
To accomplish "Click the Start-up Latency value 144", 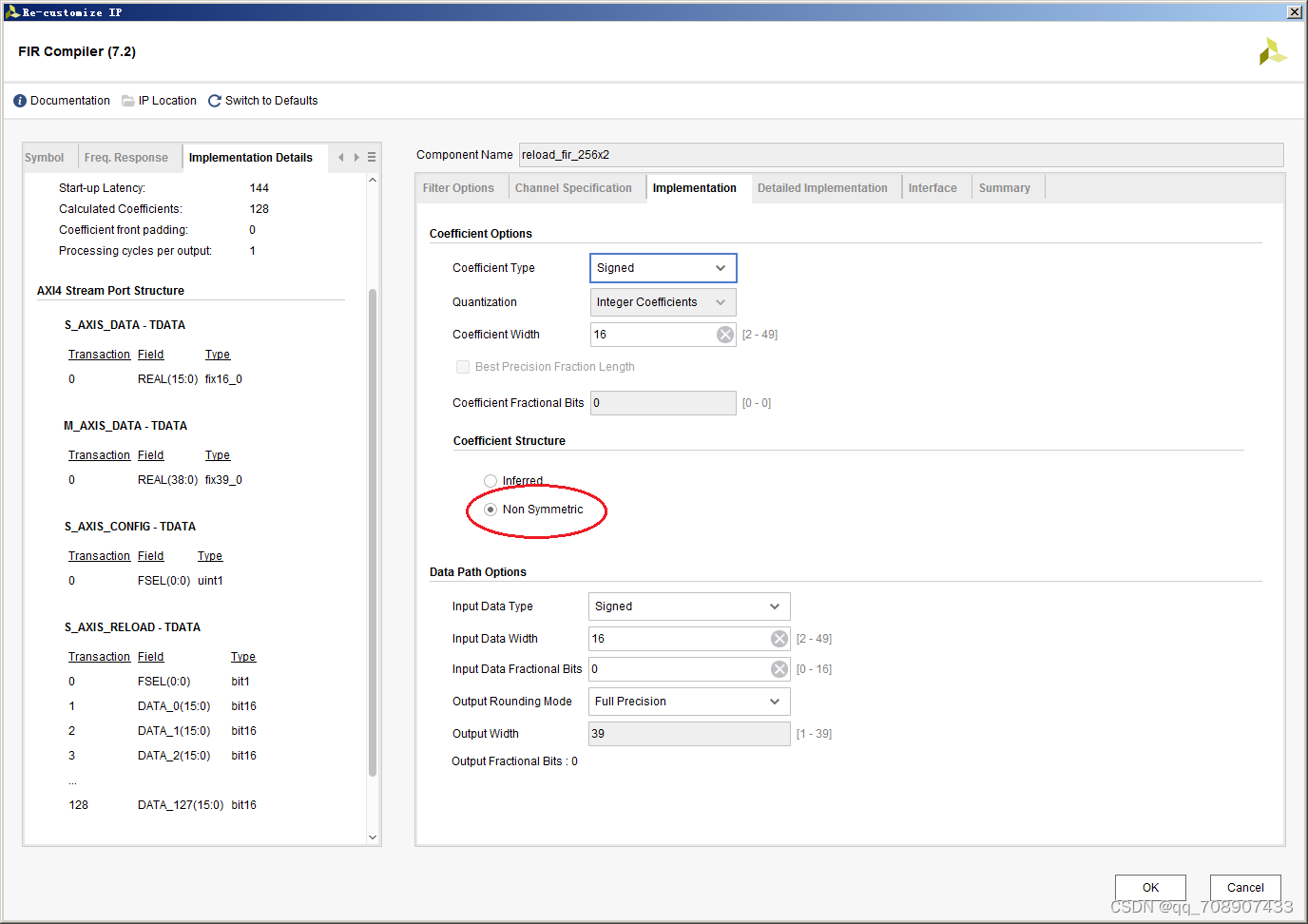I will (260, 188).
